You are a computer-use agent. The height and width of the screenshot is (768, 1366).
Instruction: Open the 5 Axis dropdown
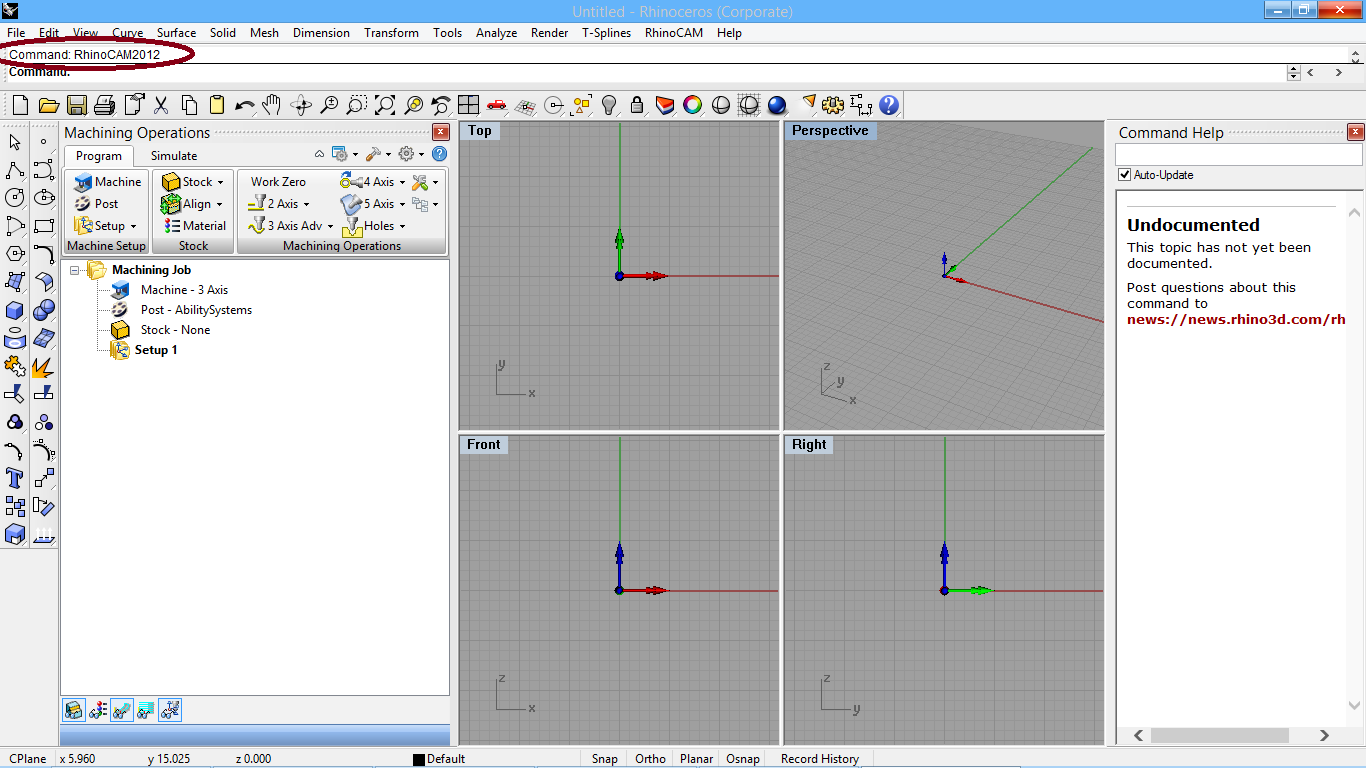point(374,204)
